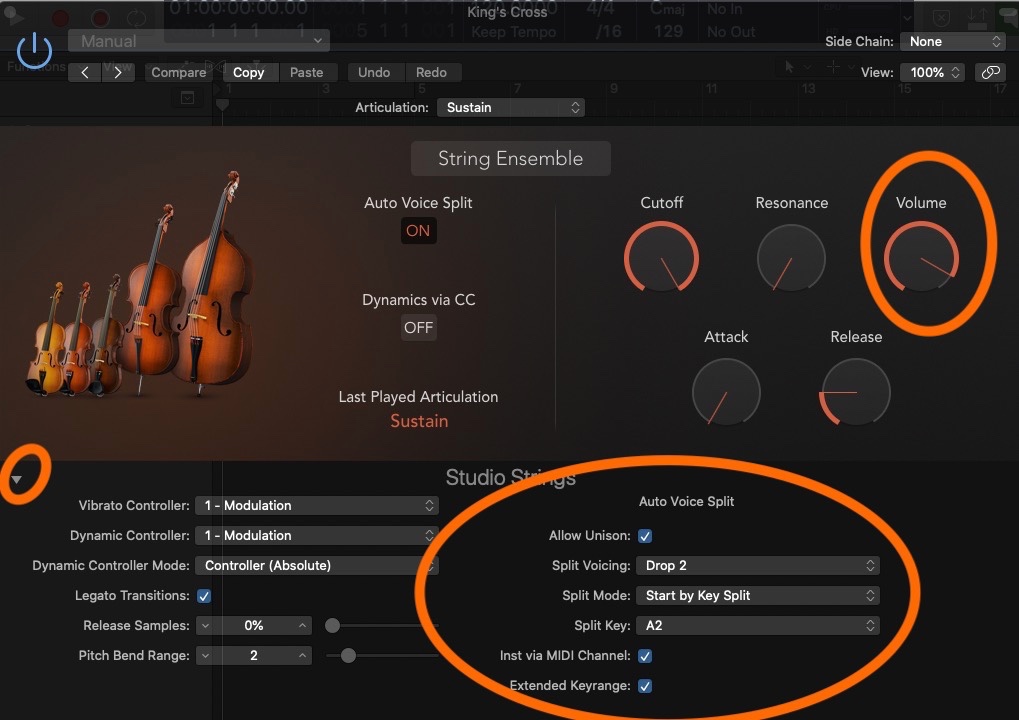
Task: Click the Auto Voice Split section heading
Action: (686, 502)
